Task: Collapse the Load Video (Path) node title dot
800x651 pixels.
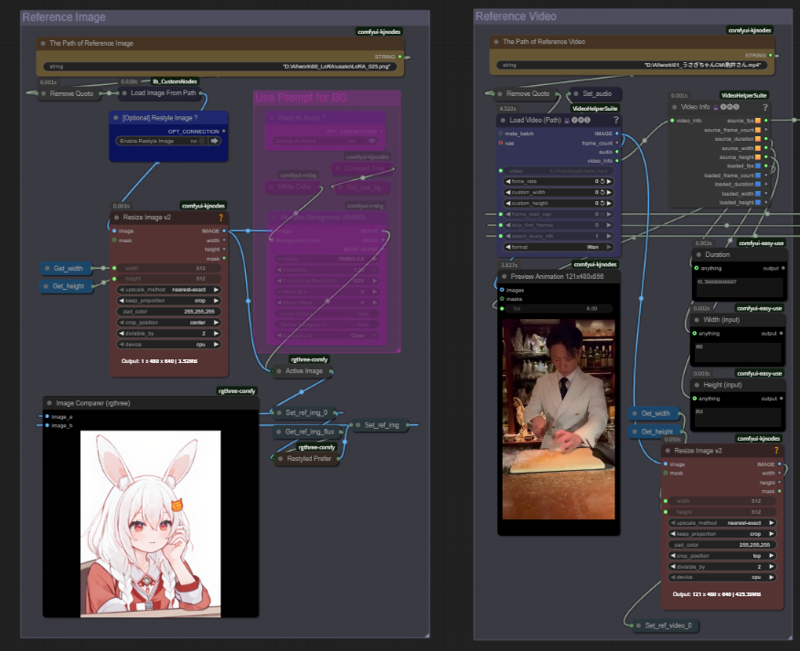Action: tap(503, 120)
